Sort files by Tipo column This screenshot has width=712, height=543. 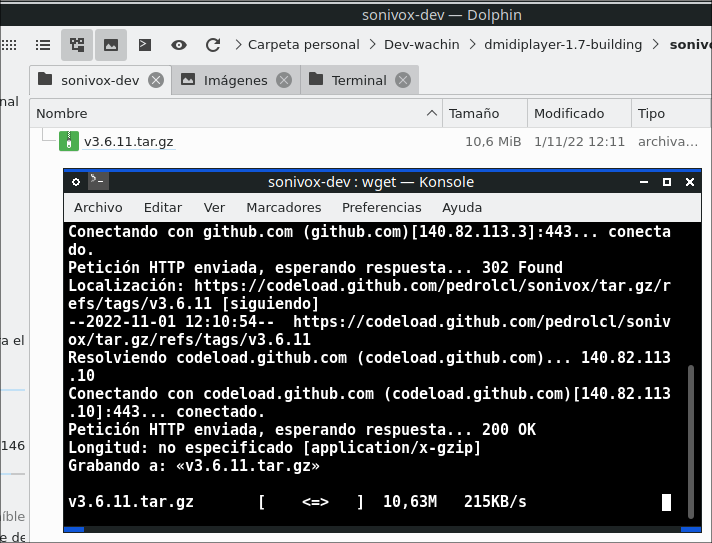671,113
